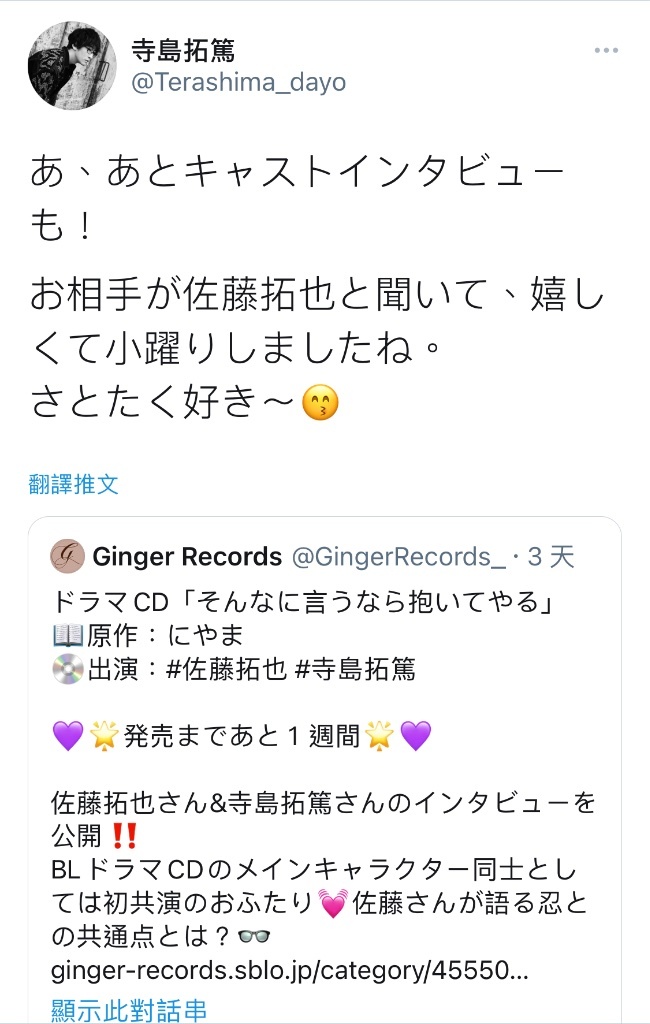The width and height of the screenshot is (650, 1024).
Task: Open the #寺島拓篤 hashtag
Action: (355, 669)
